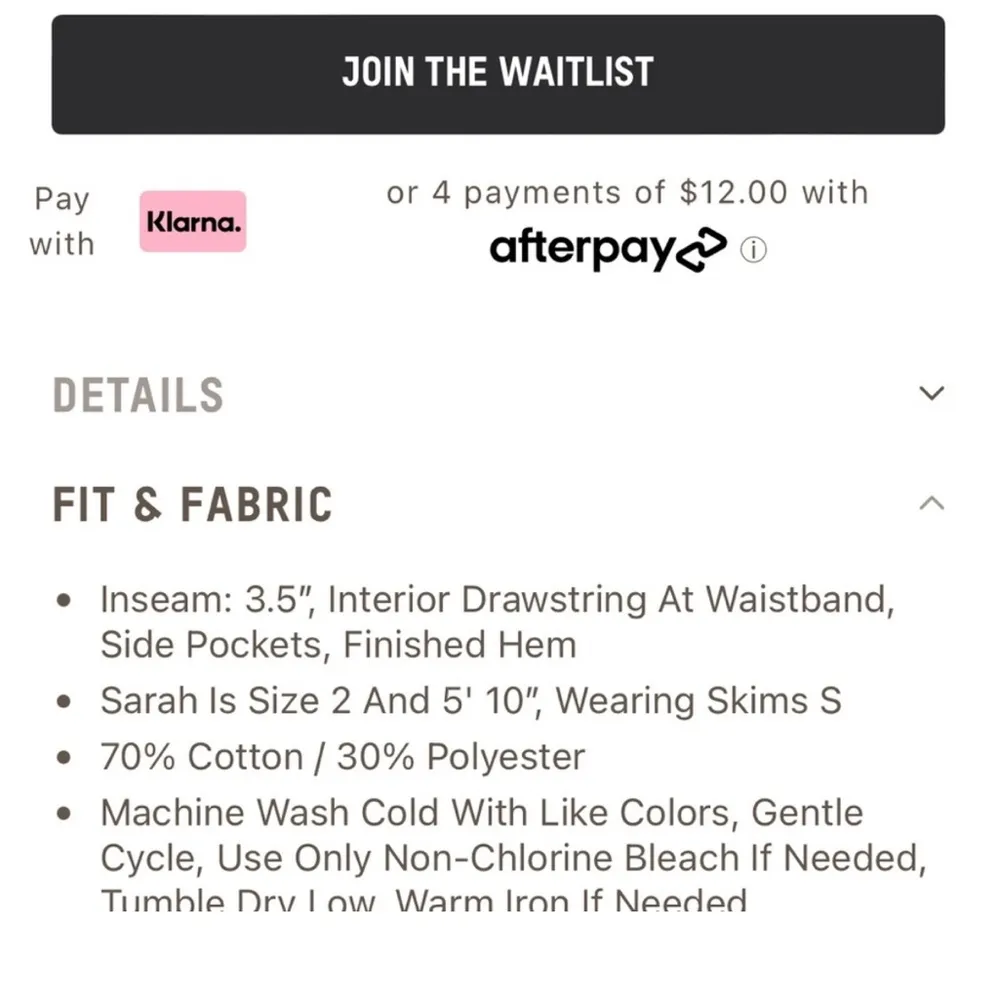Image resolution: width=1000 pixels, height=1000 pixels.
Task: Select the pink Klarna payment badge
Action: 193,221
